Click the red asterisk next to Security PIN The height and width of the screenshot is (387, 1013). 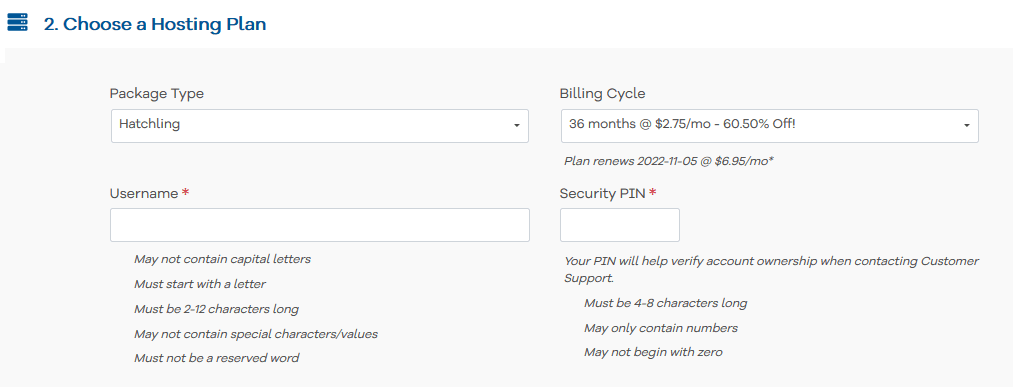653,193
